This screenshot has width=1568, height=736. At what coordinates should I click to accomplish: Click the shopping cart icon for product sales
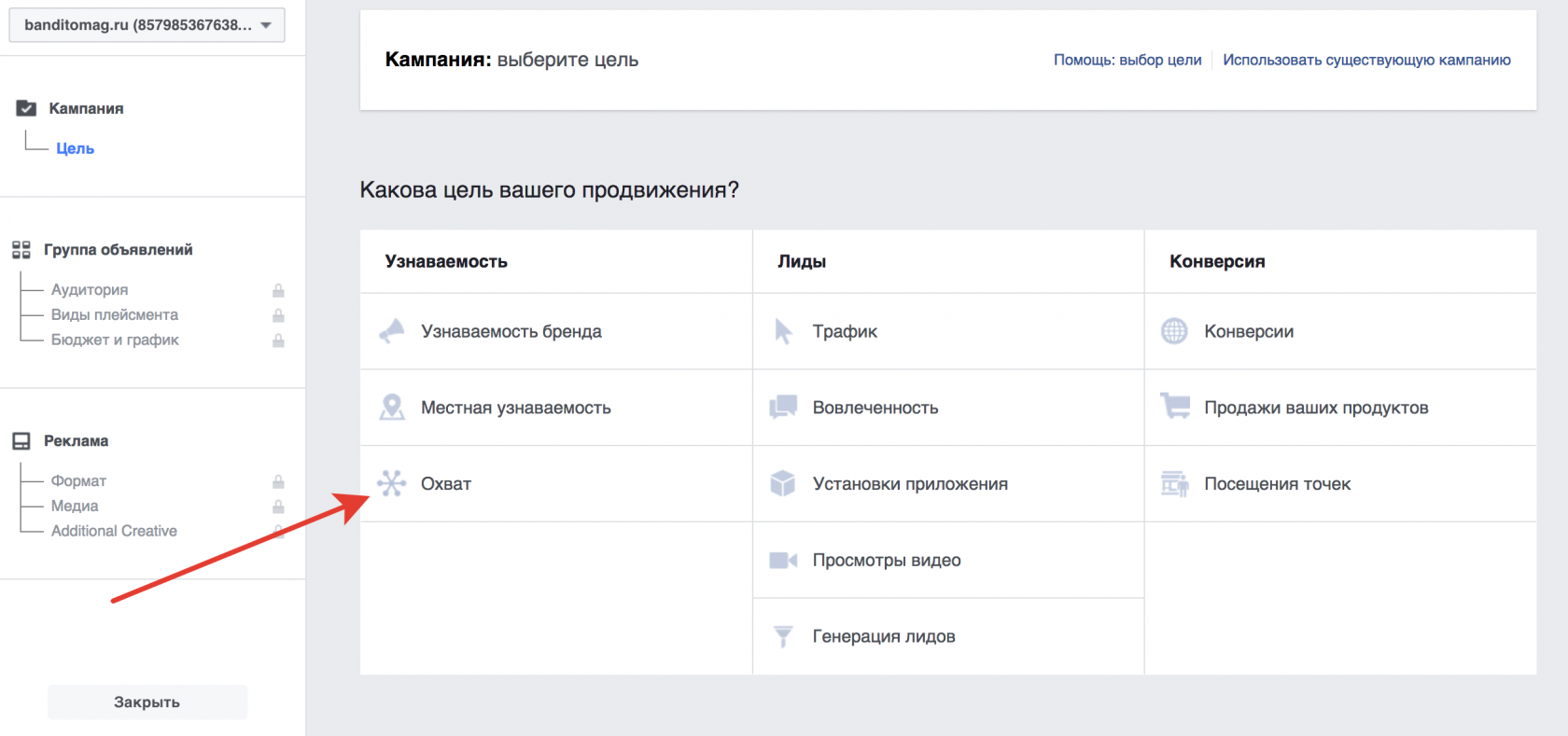[1175, 407]
